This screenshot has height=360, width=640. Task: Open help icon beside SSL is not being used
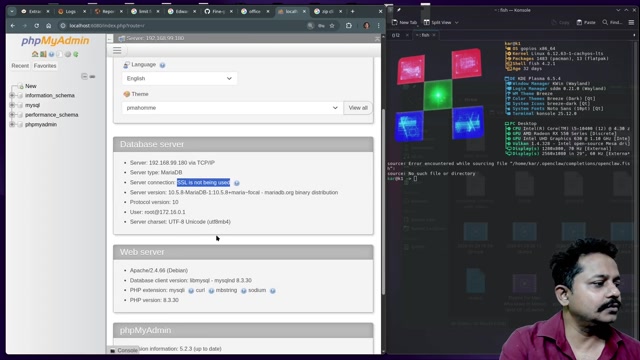pos(237,183)
